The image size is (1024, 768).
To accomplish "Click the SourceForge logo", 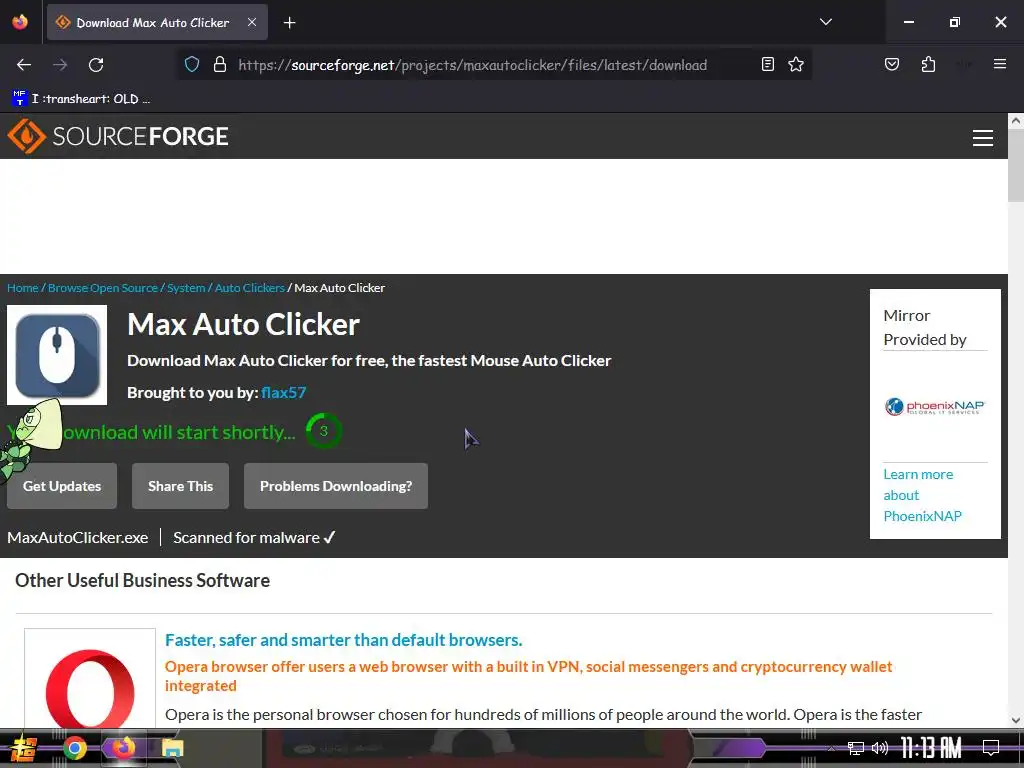I will point(118,136).
